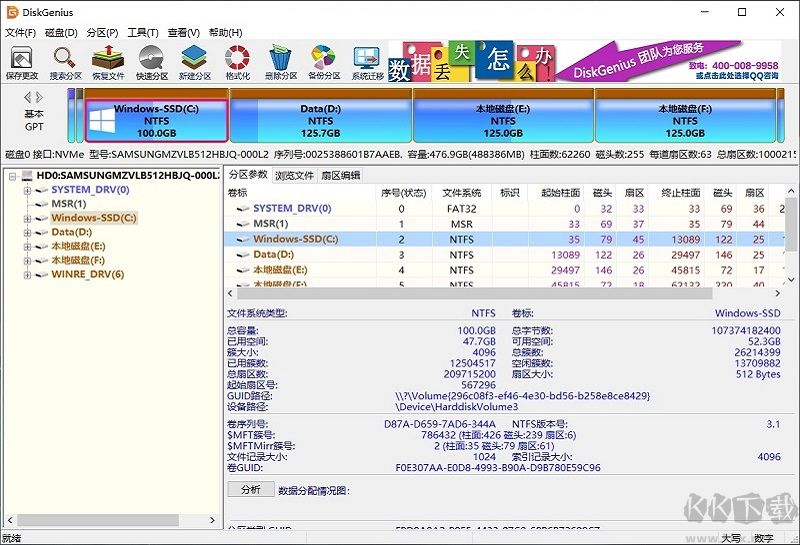Switch to the 分区参数 tab
Screen dimensions: 800x545
[x=248, y=175]
